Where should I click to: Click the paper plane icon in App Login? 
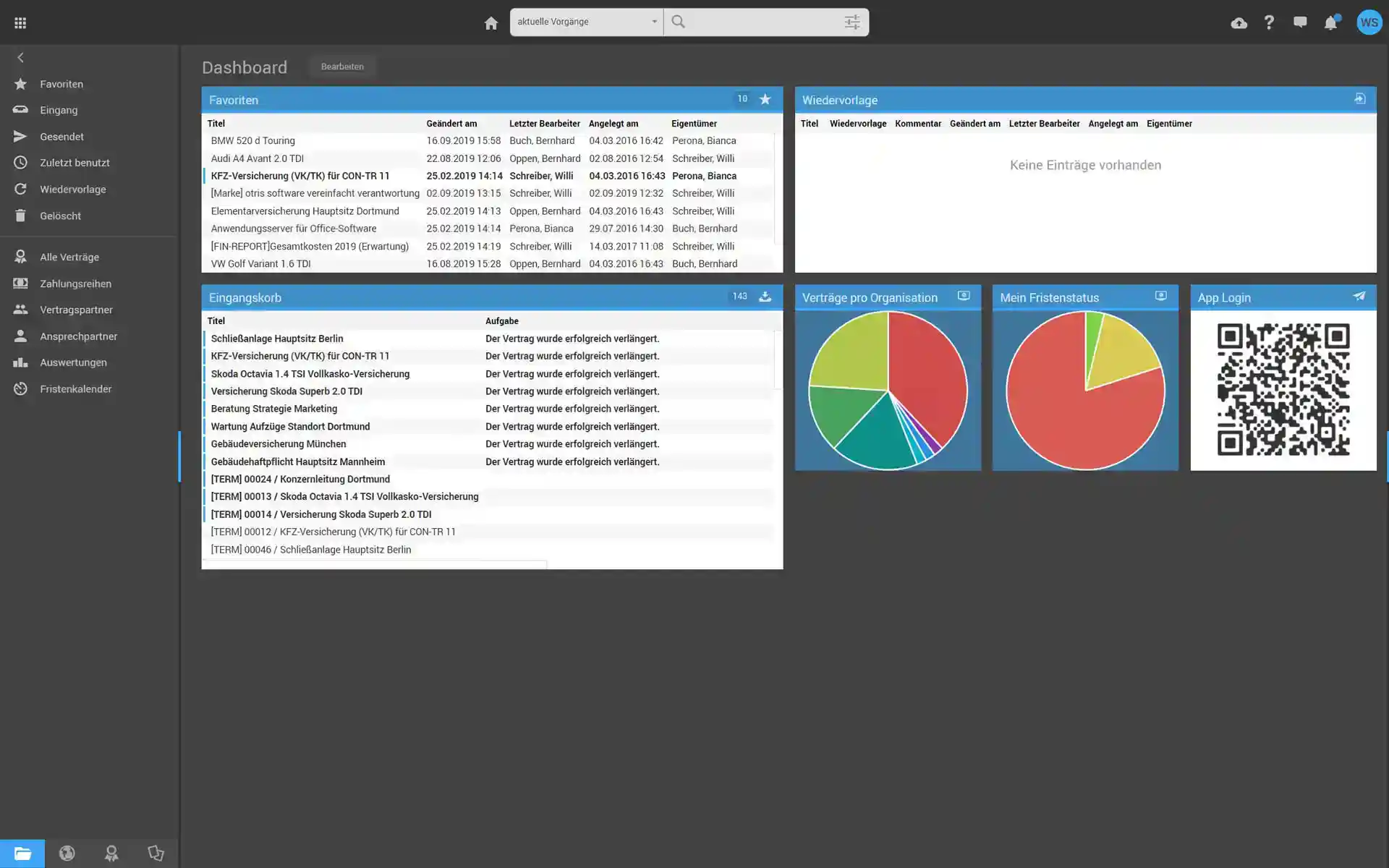tap(1359, 297)
